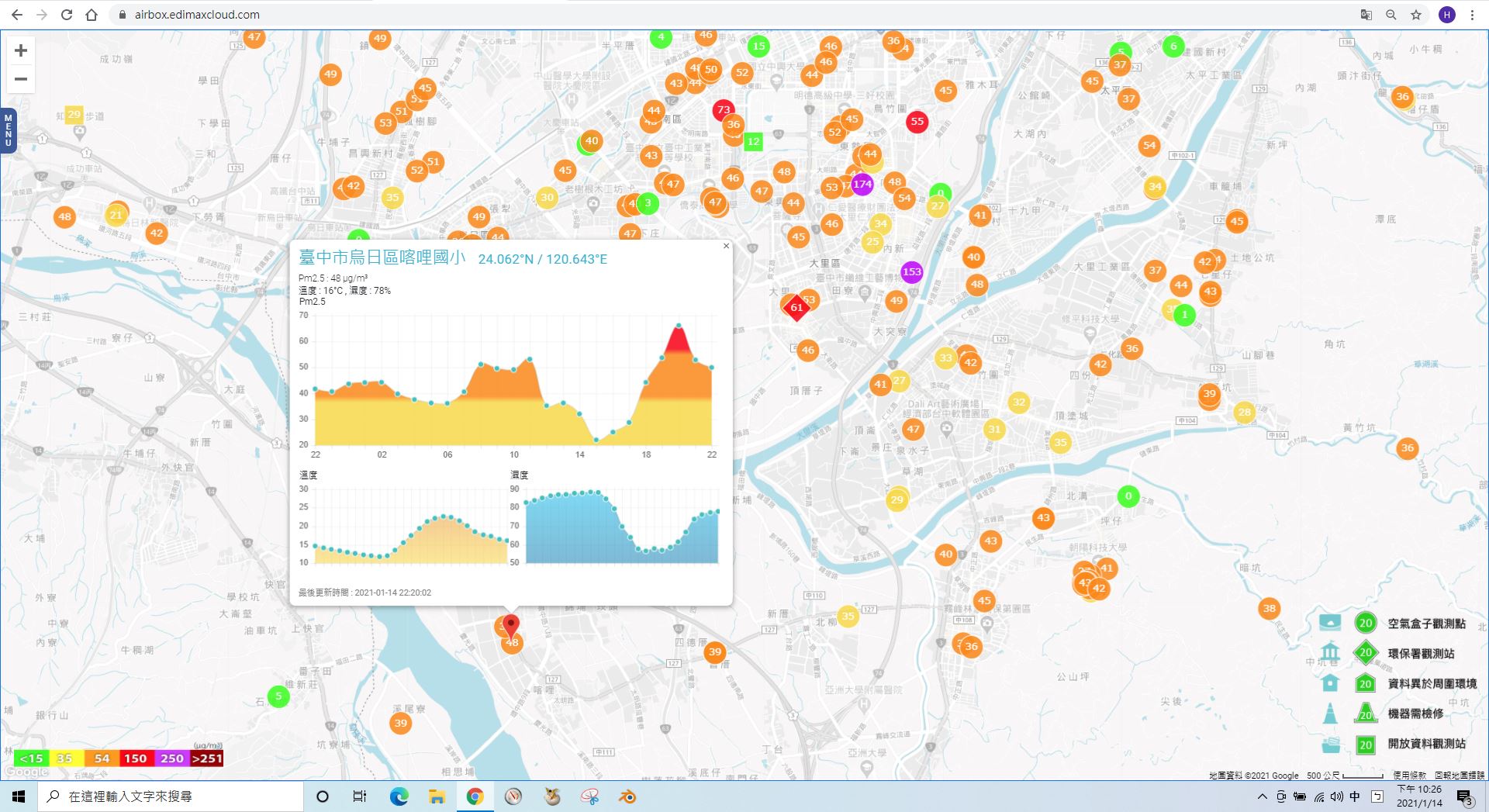Expand the MENU side tab
1489x812 pixels.
pos(9,130)
